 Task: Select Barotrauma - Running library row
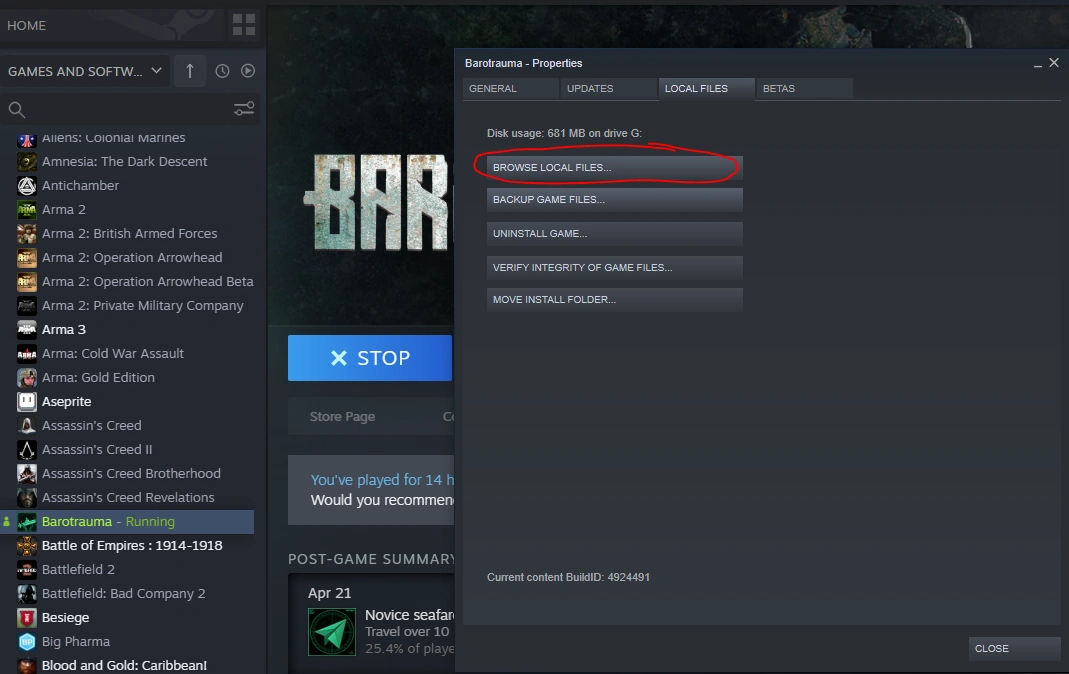click(x=127, y=521)
